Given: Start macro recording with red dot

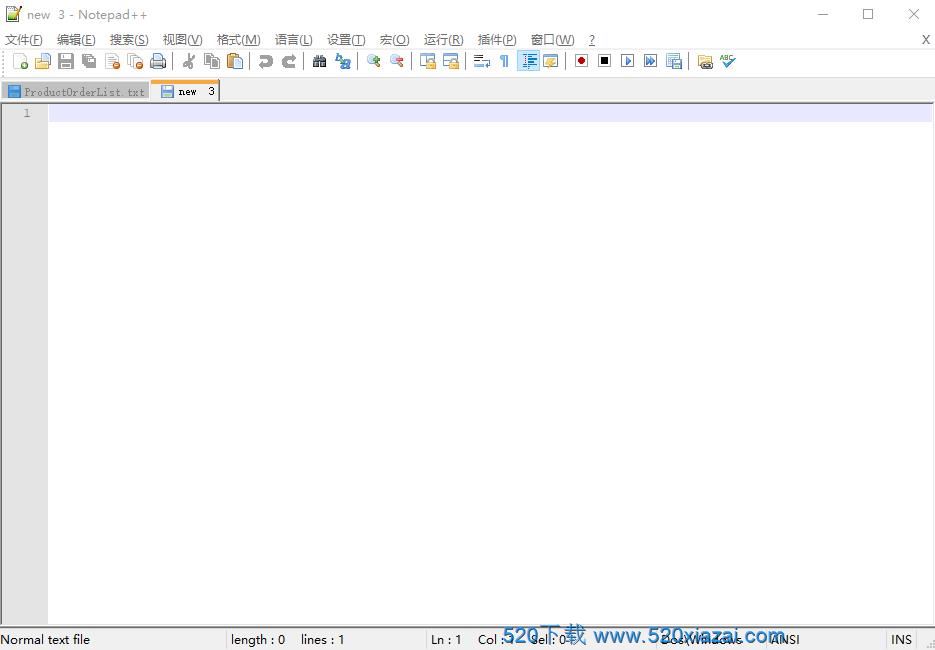Looking at the screenshot, I should pyautogui.click(x=581, y=61).
